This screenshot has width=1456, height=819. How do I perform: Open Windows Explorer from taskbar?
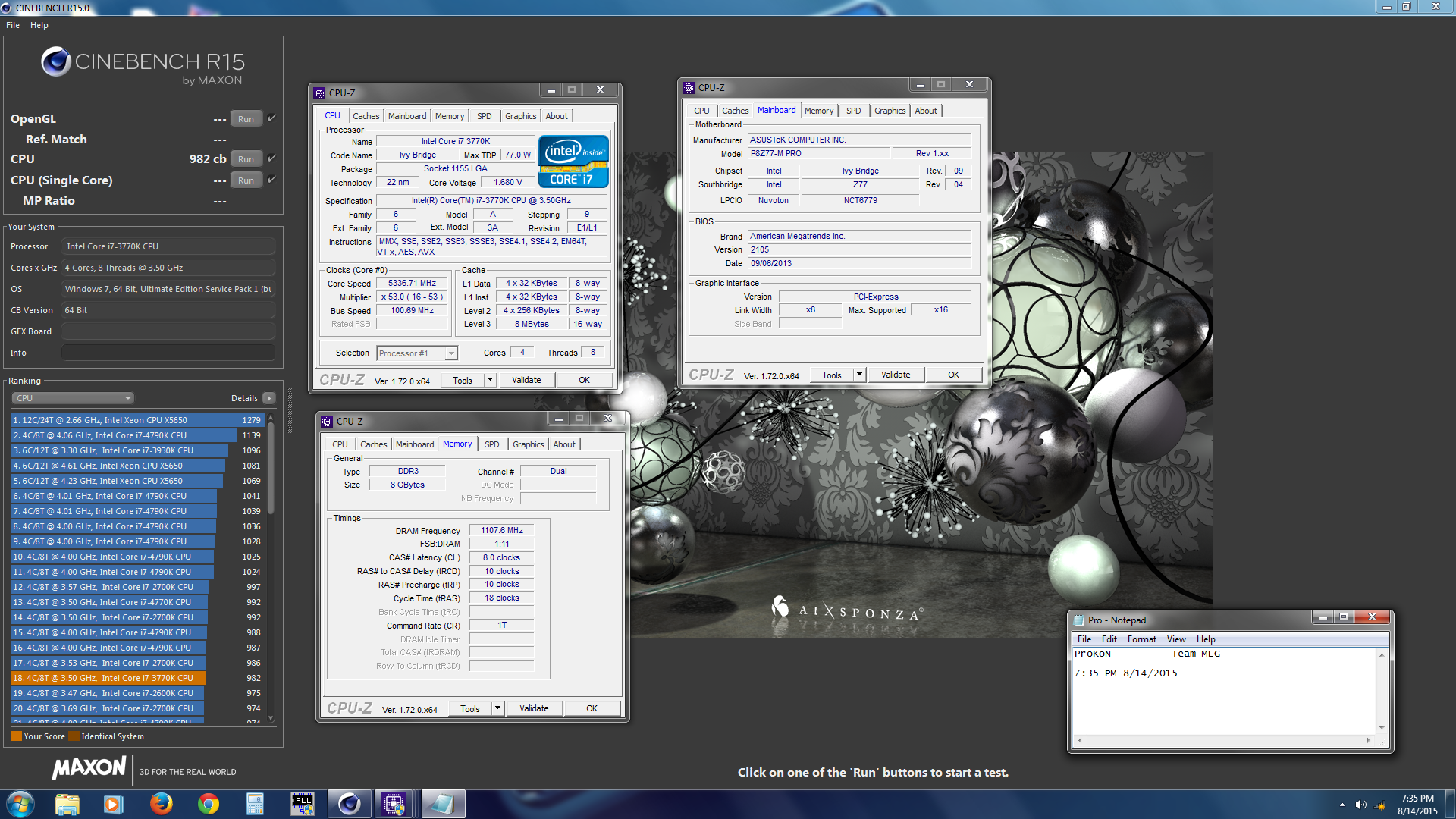[x=67, y=804]
